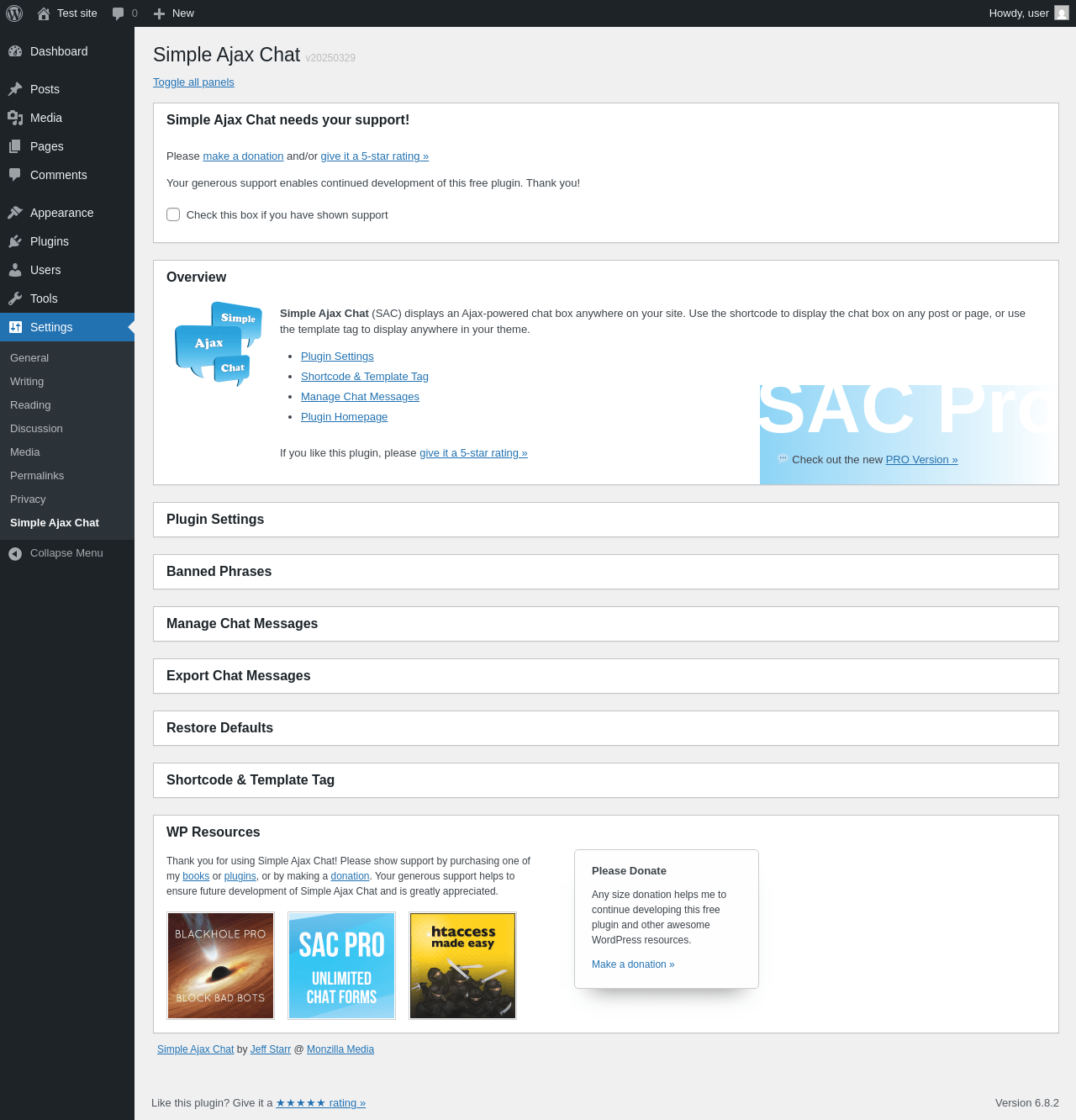Screen dimensions: 1076x1120
Task: Open the Reading settings submenu
Action: click(x=30, y=405)
